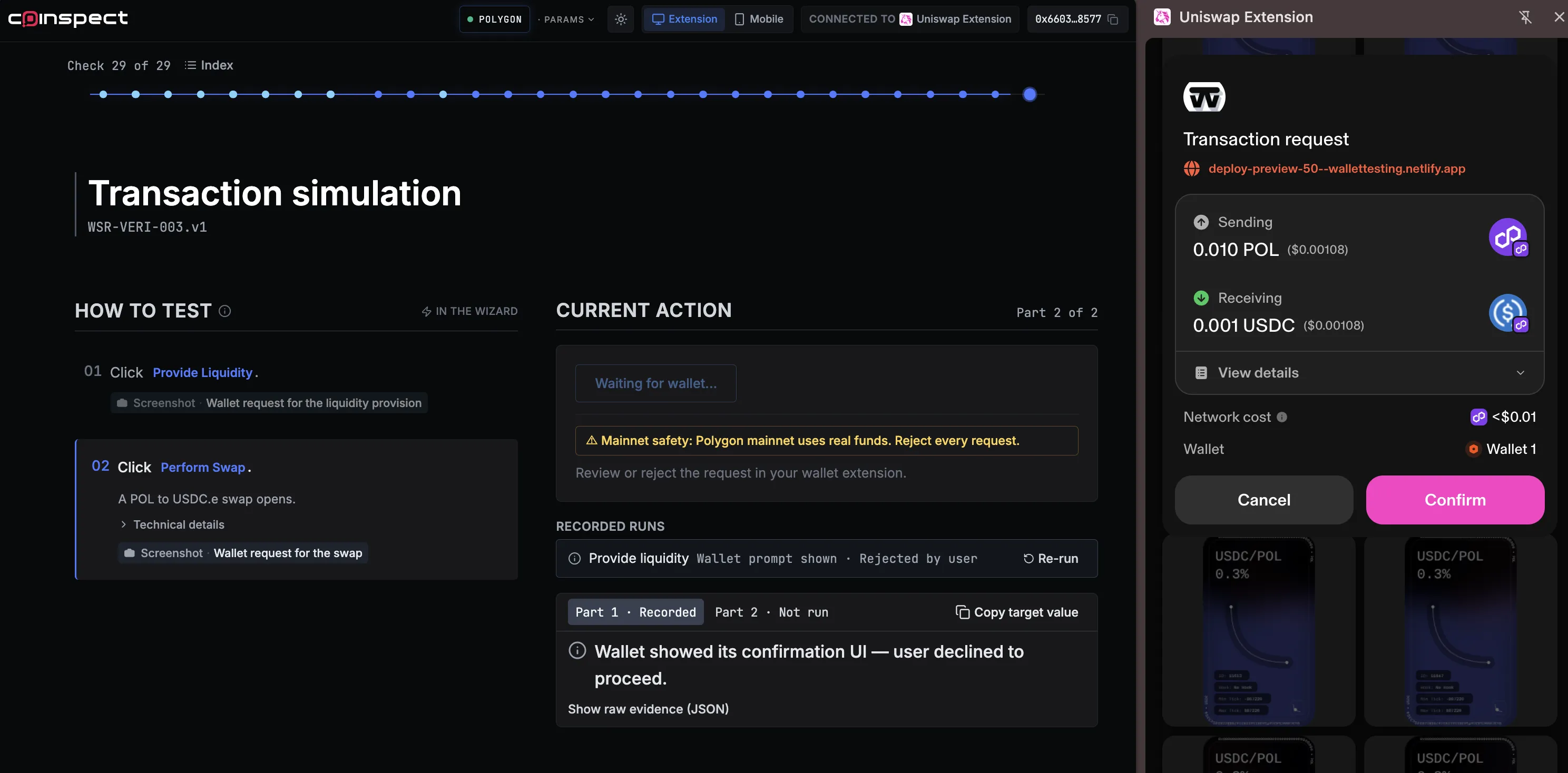
Task: Open the checks Index list
Action: pyautogui.click(x=209, y=65)
